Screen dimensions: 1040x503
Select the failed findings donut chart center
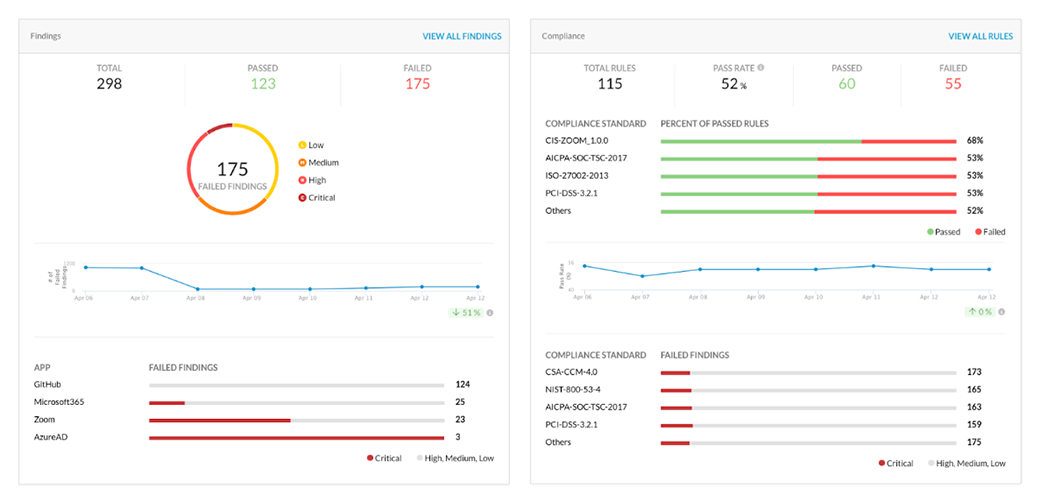pos(232,169)
